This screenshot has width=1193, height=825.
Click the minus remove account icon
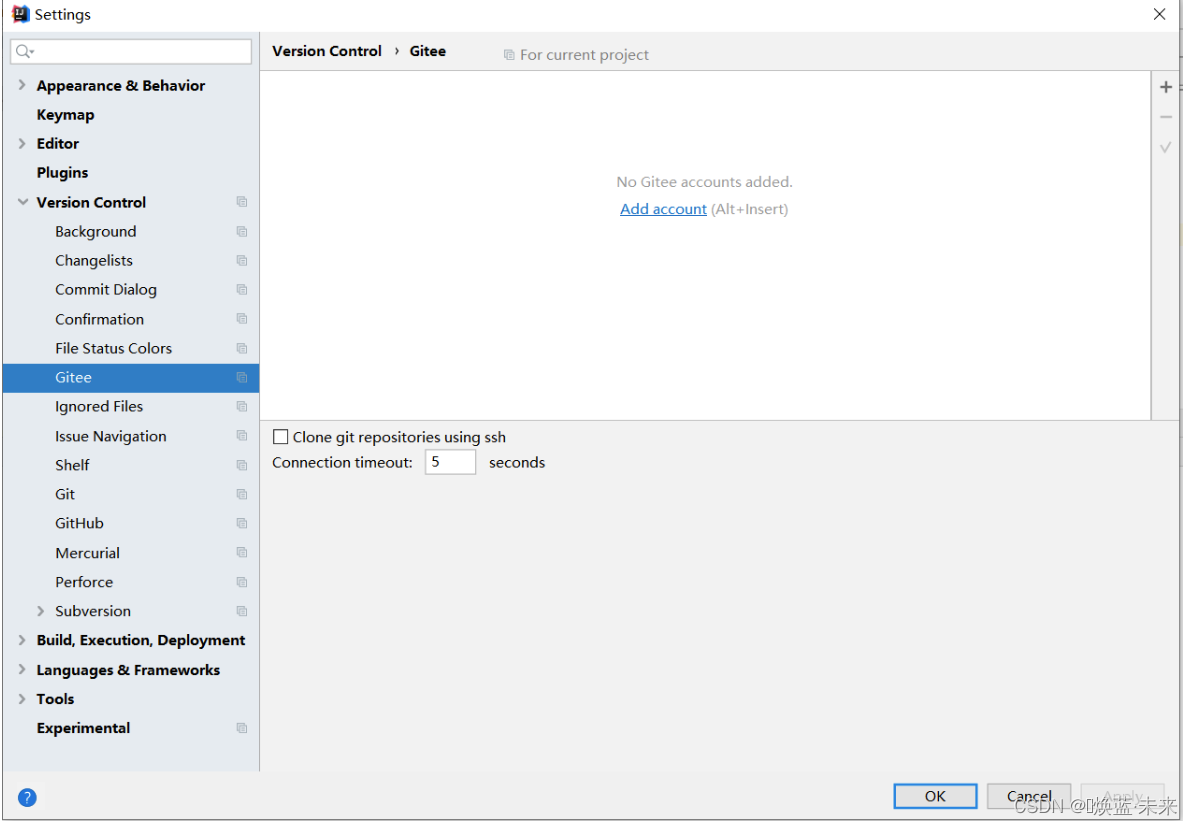point(1165,117)
